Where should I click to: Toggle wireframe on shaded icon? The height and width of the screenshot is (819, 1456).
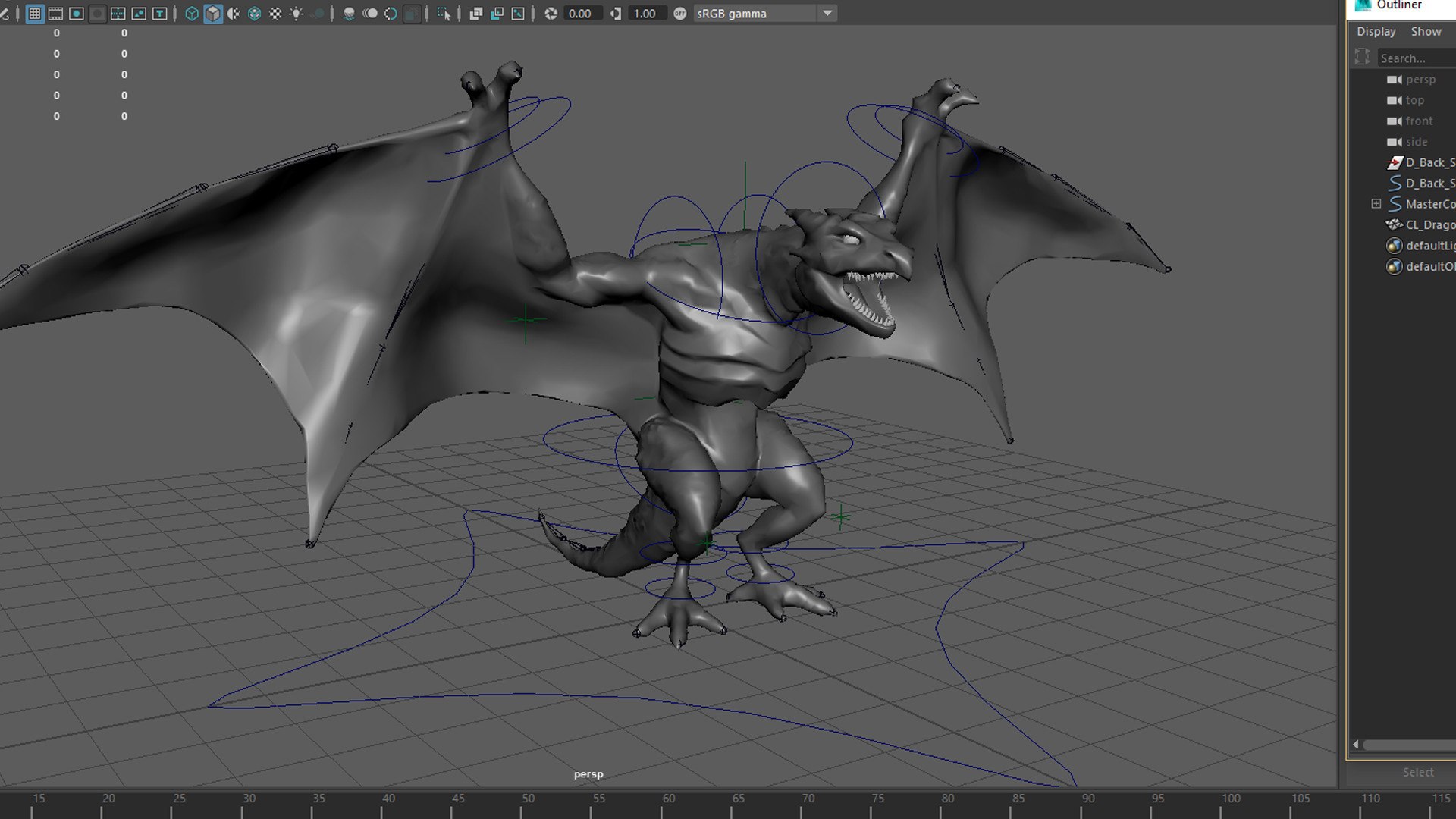click(255, 14)
